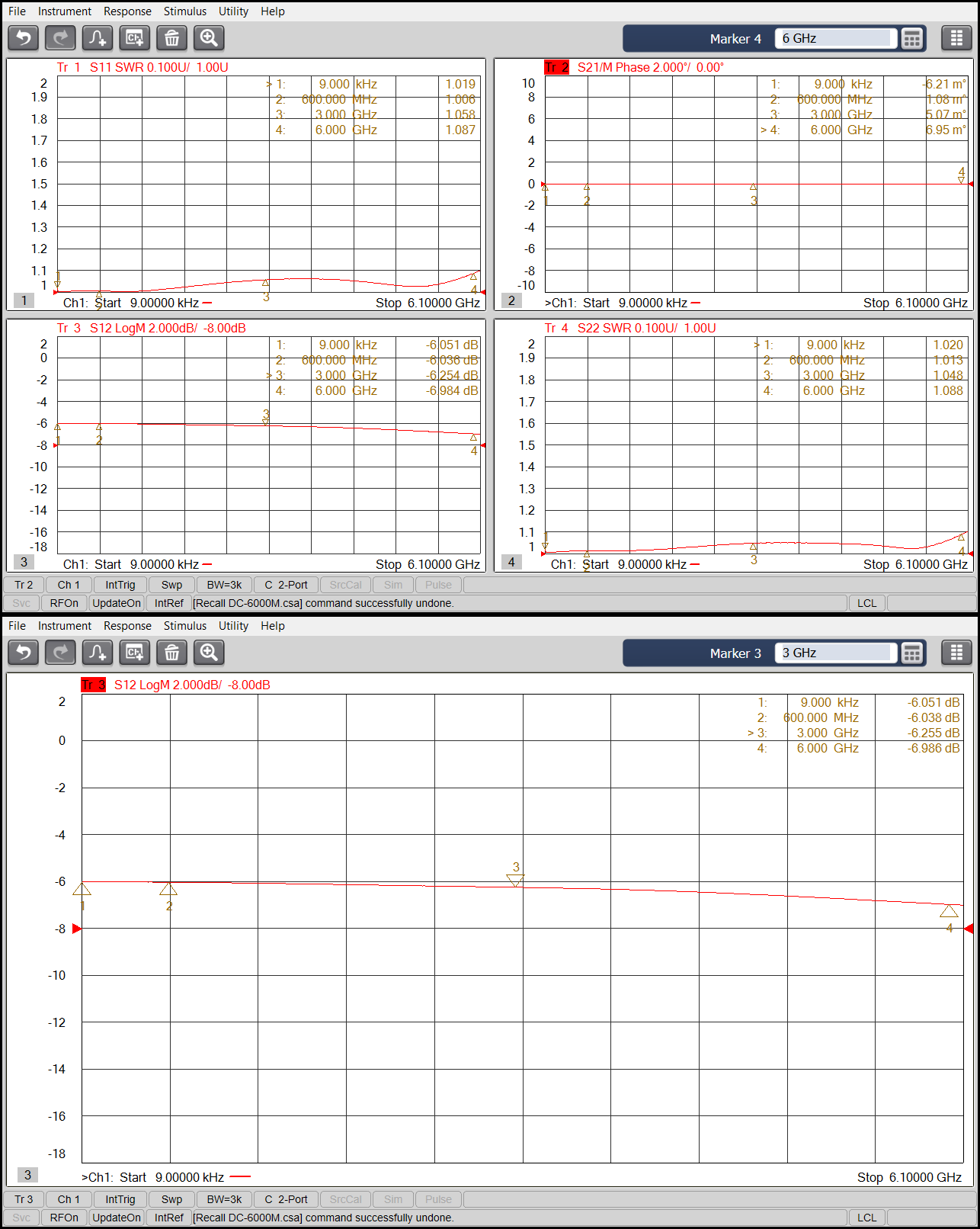Select marker 3 triangle on enlarged S12 trace
The width and height of the screenshot is (980, 1229).
[x=515, y=881]
